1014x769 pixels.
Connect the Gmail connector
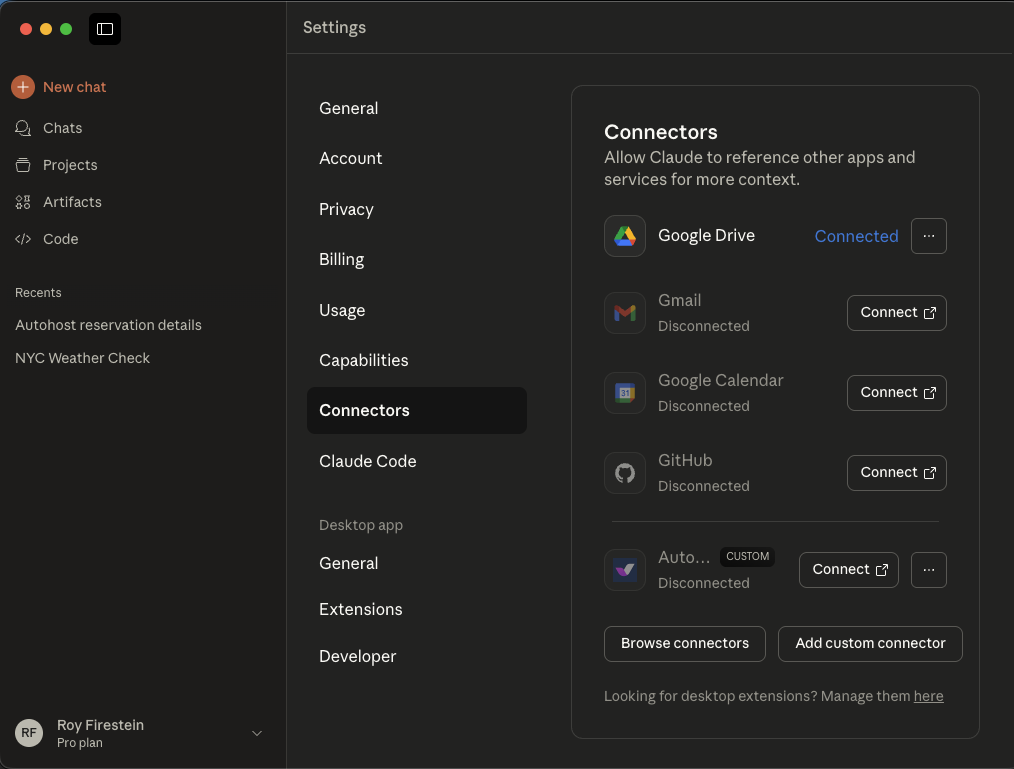tap(896, 312)
